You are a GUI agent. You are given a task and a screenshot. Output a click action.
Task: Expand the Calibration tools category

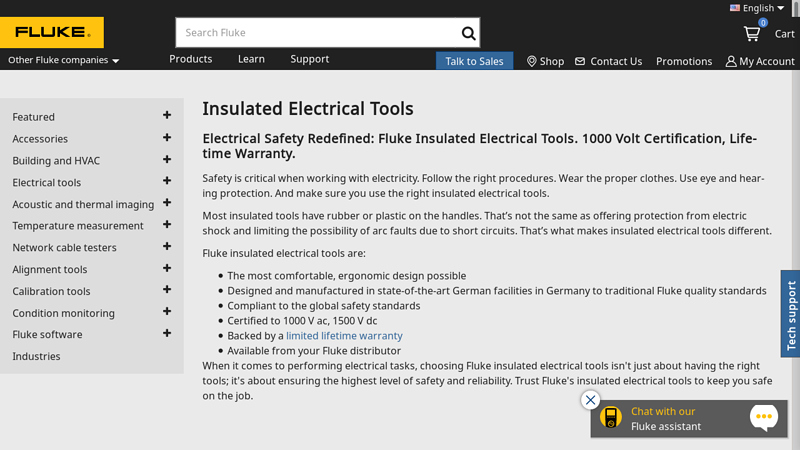(167, 289)
